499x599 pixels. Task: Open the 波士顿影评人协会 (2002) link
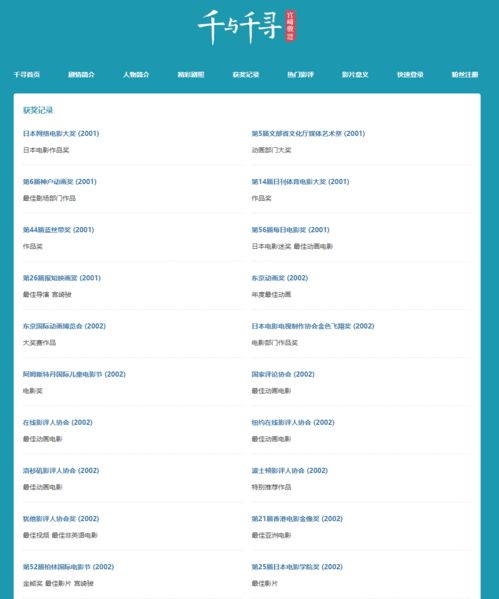click(290, 470)
